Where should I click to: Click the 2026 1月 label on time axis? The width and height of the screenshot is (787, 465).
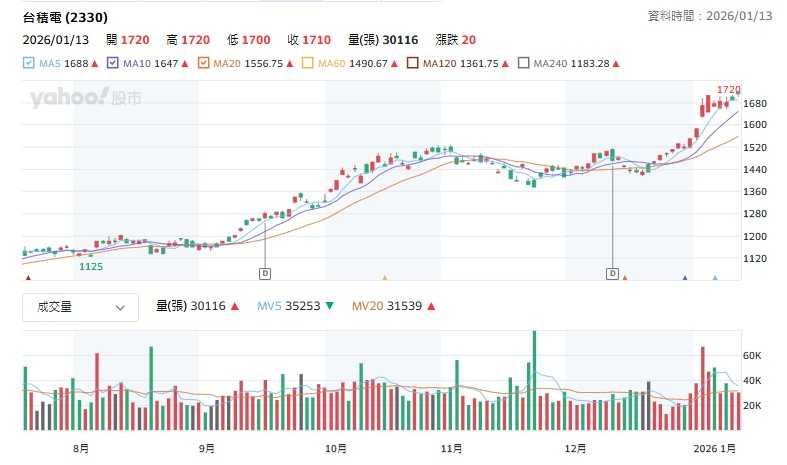tap(715, 448)
